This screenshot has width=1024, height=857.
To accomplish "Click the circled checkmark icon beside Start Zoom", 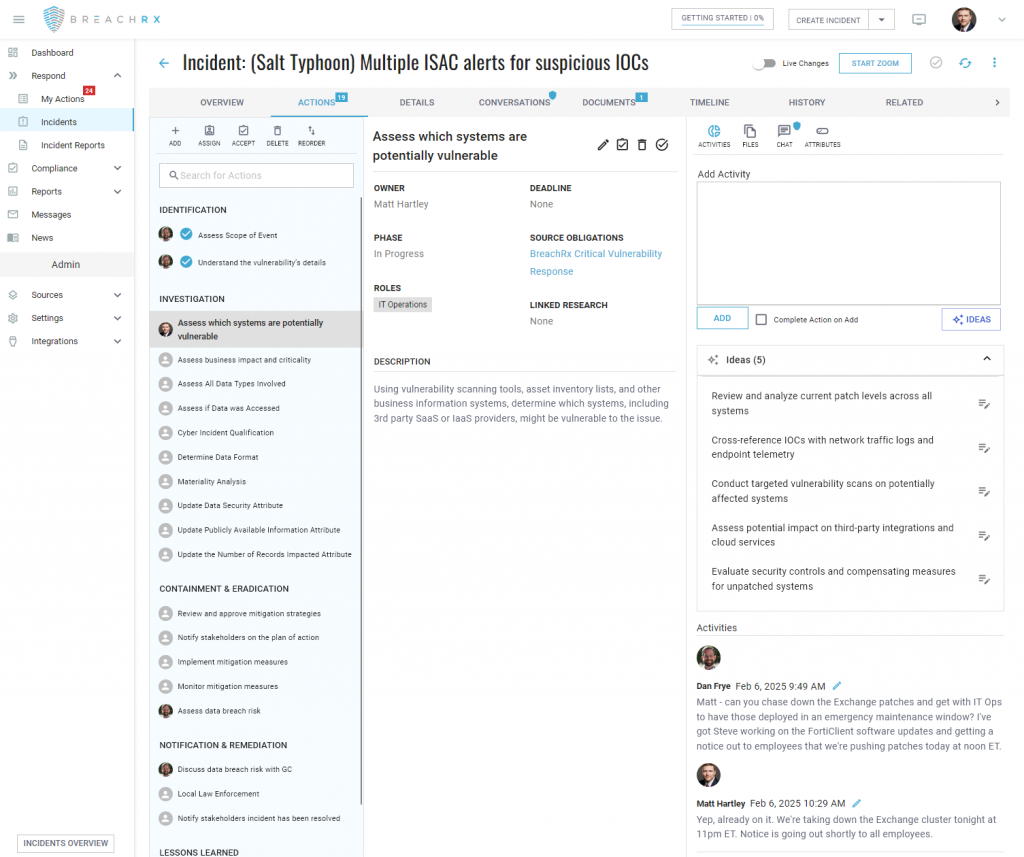I will click(936, 63).
